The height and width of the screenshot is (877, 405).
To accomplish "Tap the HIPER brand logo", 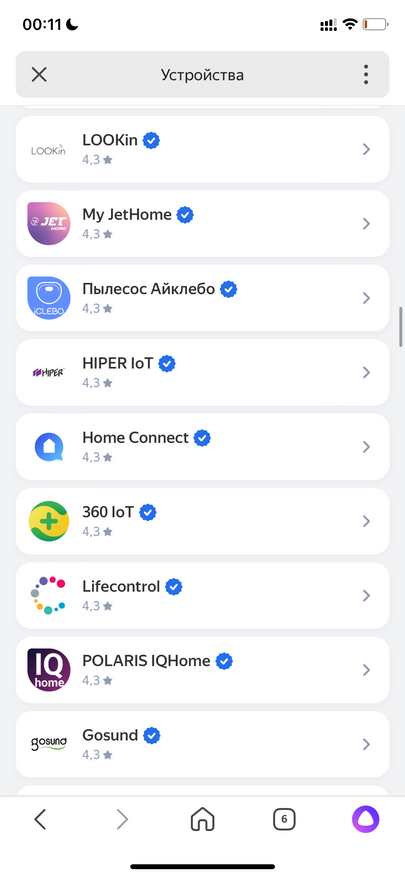I will (x=49, y=372).
